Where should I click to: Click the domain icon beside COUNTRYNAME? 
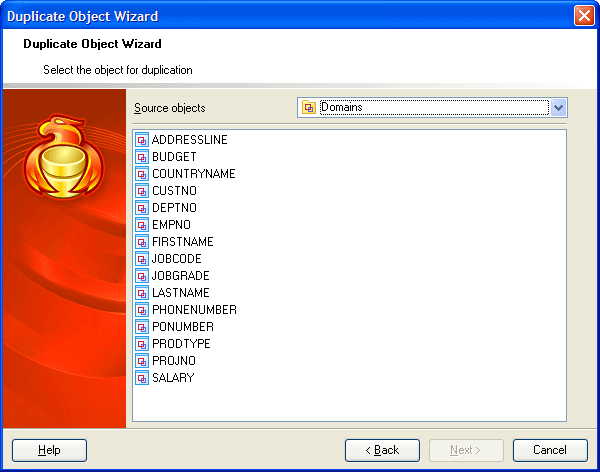pyautogui.click(x=142, y=174)
